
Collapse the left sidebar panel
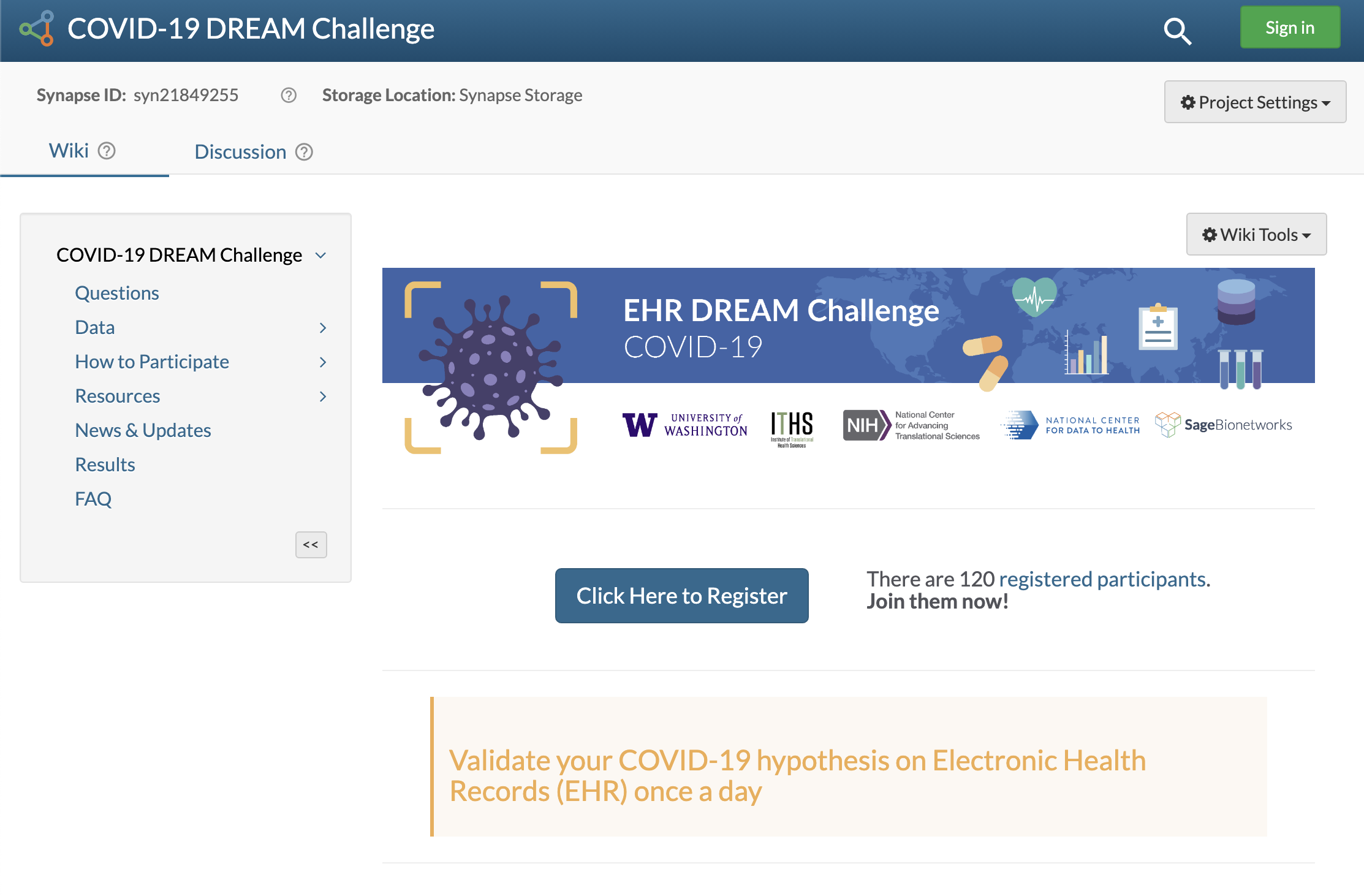click(311, 544)
